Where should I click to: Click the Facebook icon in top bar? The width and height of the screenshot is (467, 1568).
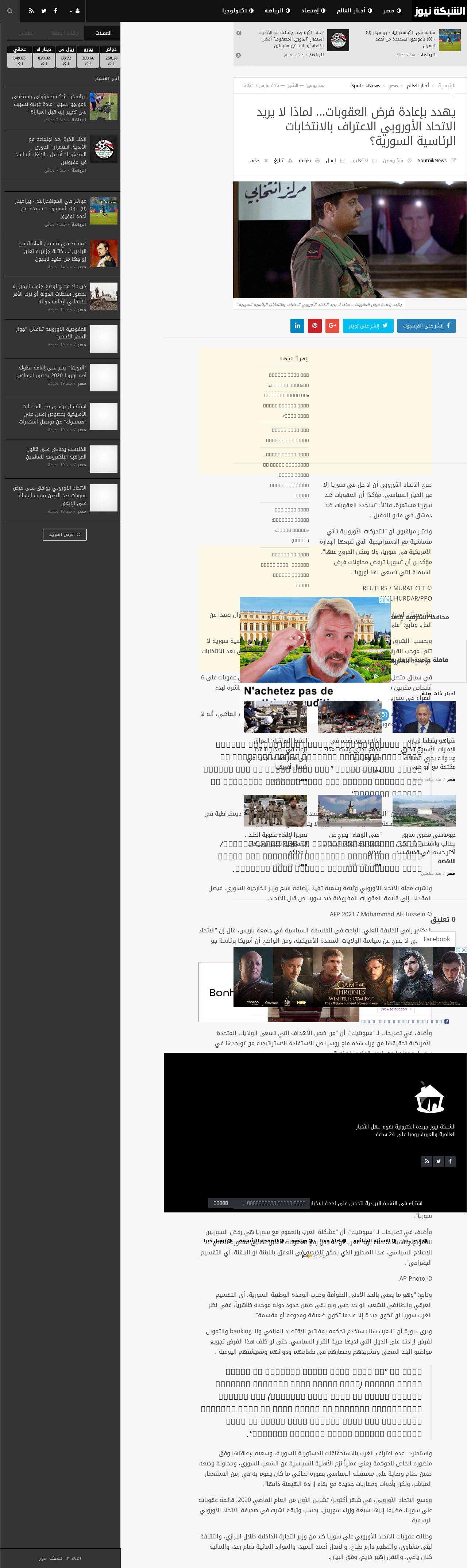point(55,11)
